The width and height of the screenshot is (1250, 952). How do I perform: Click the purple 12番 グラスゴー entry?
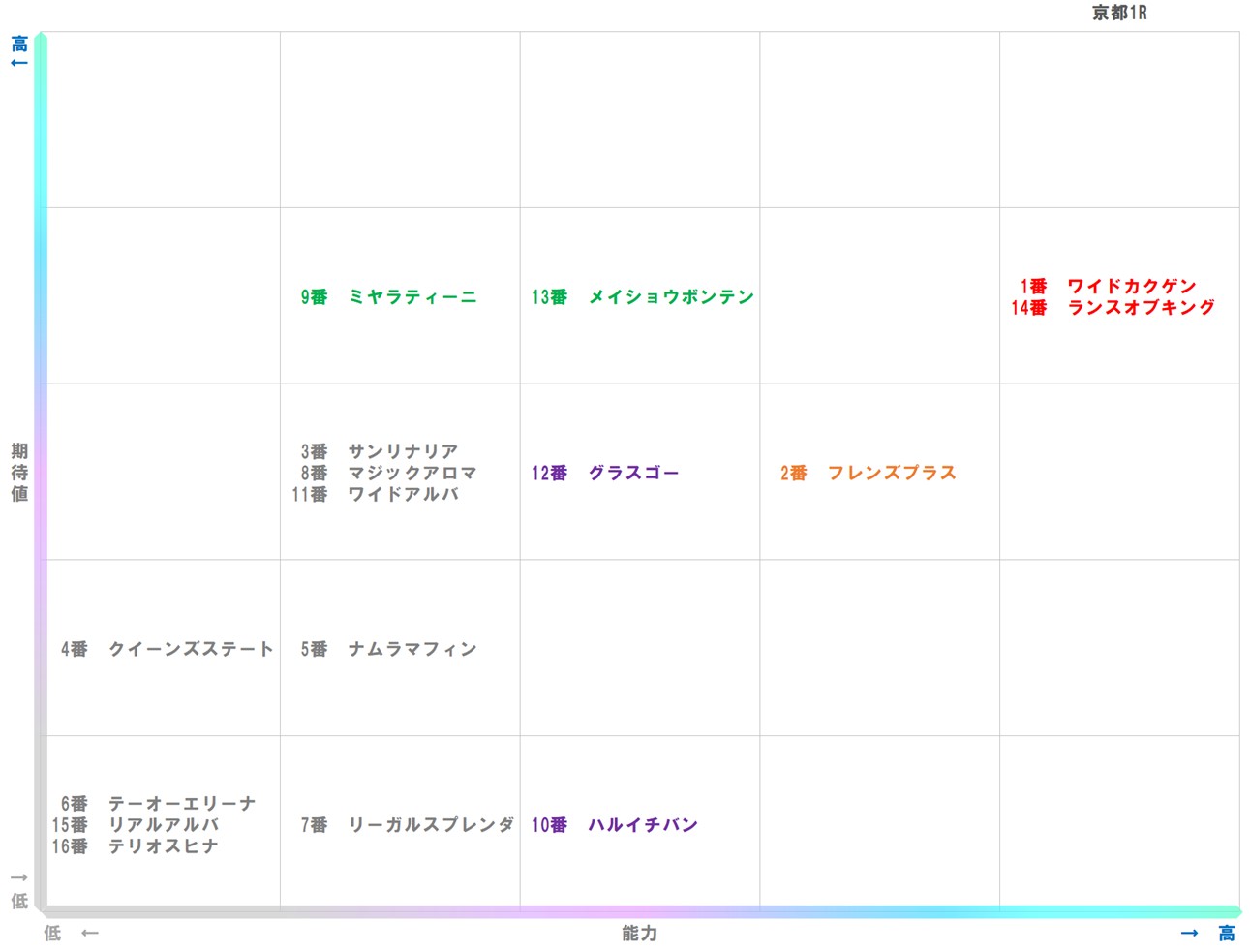point(604,473)
